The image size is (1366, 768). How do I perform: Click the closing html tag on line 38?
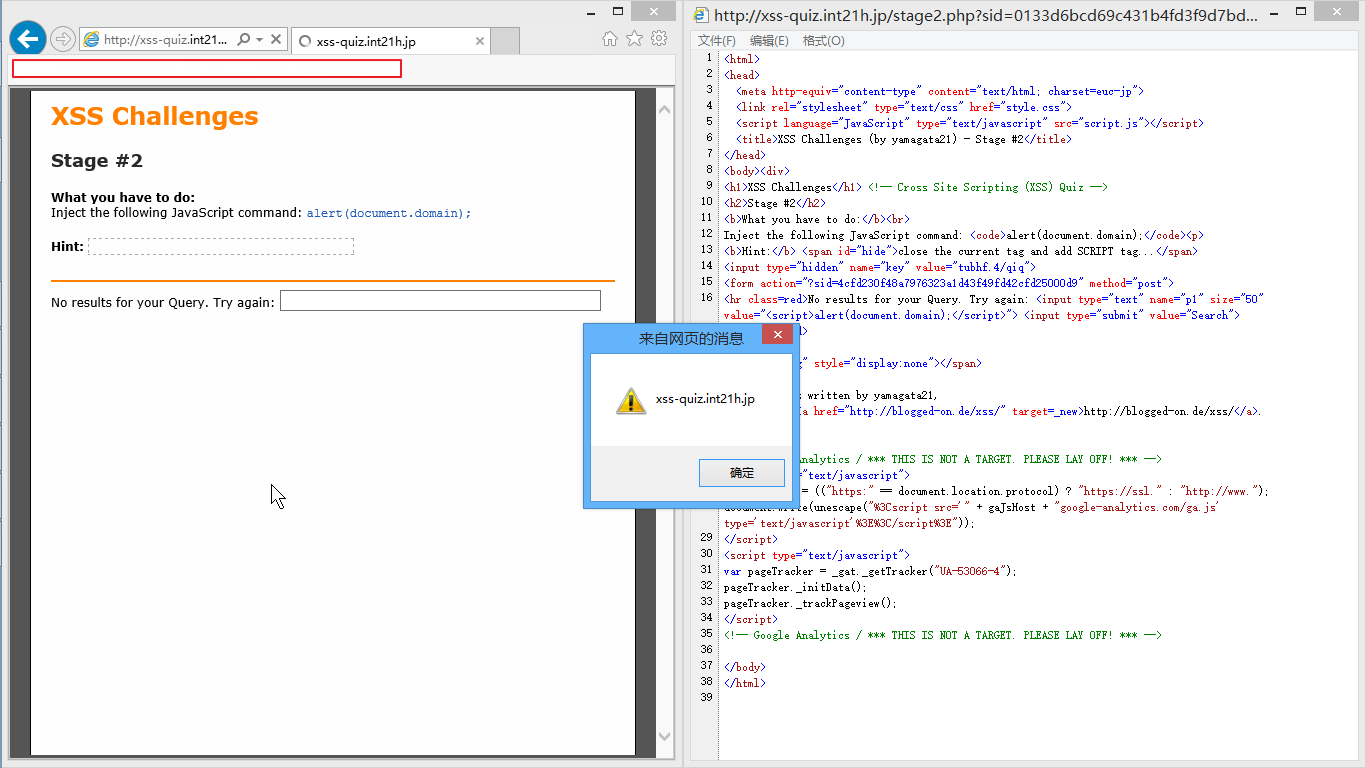(745, 683)
